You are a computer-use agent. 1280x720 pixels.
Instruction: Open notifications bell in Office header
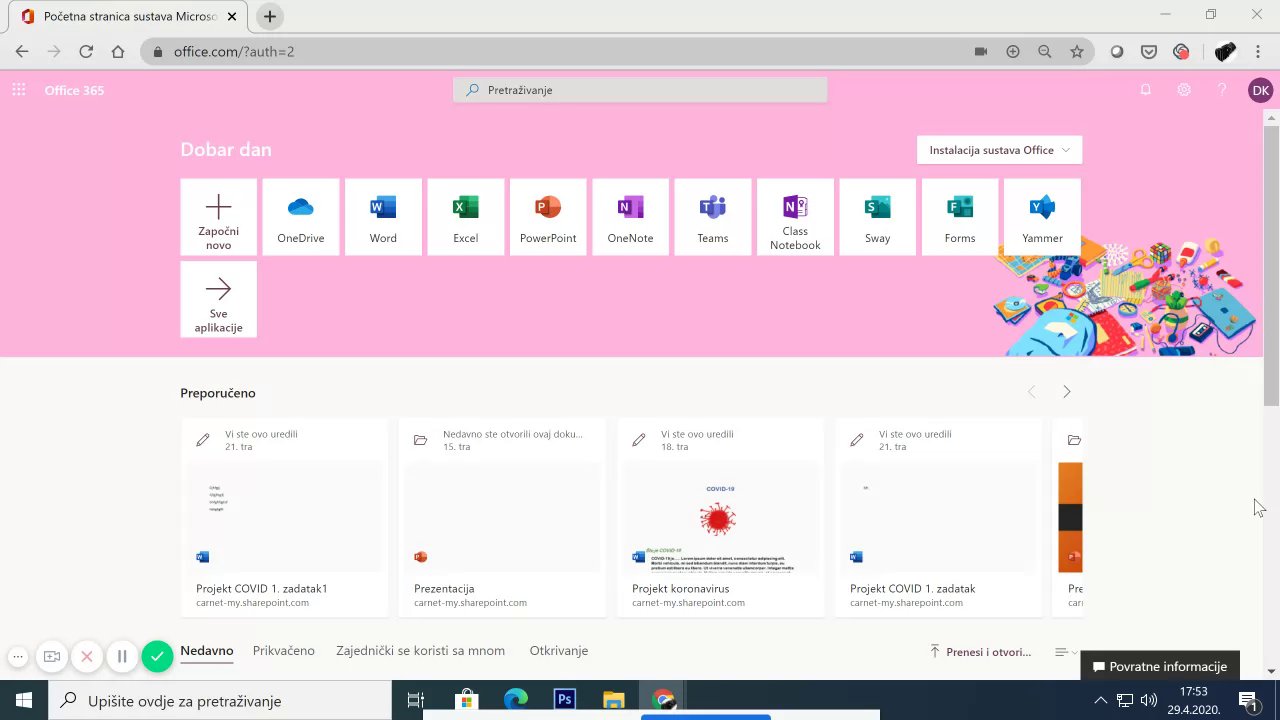1146,90
